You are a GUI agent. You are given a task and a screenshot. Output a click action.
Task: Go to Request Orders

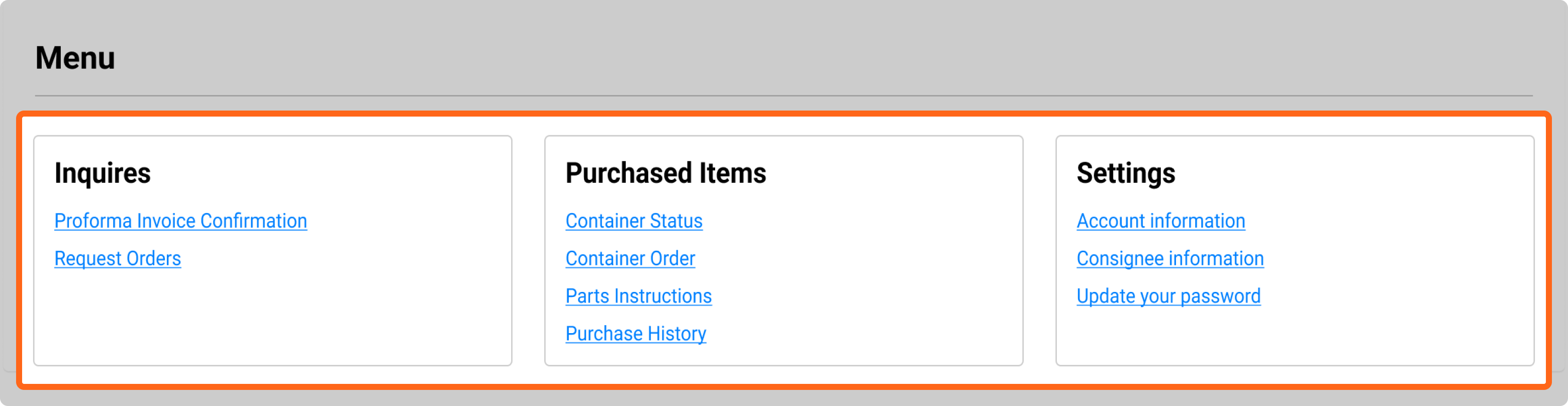pos(118,259)
